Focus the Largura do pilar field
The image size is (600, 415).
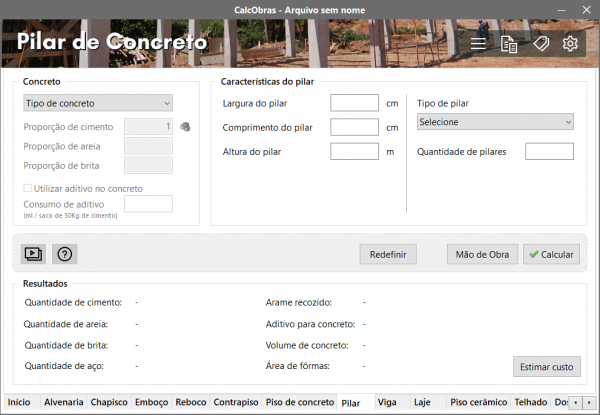click(354, 103)
